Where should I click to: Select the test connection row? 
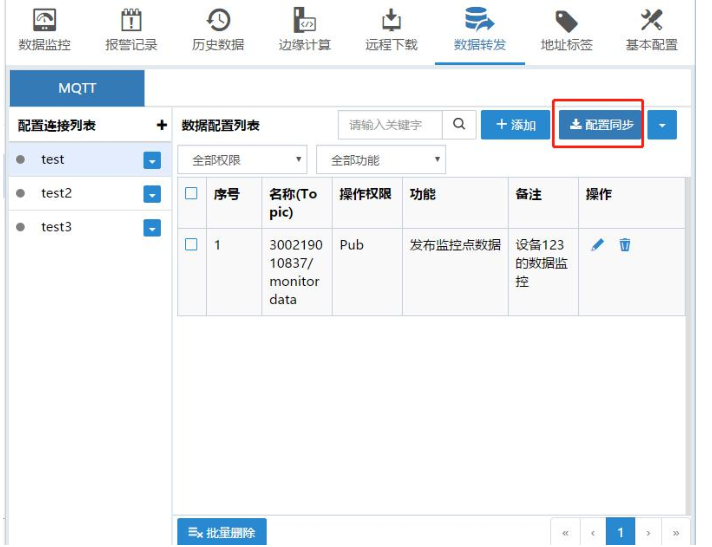point(90,160)
